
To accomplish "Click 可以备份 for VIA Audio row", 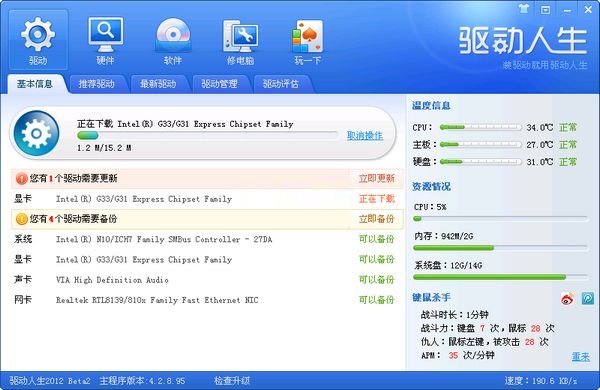I will (x=377, y=280).
